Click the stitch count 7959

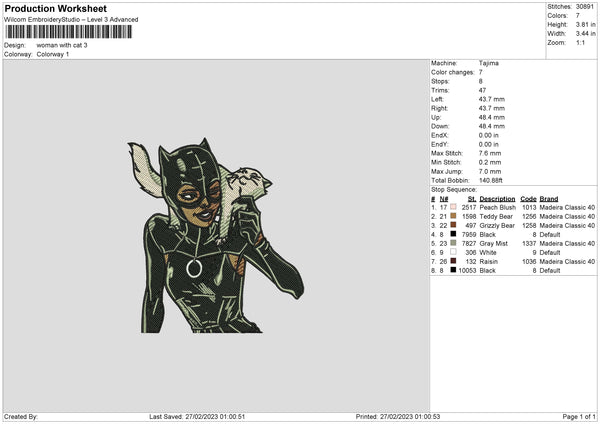coord(469,235)
